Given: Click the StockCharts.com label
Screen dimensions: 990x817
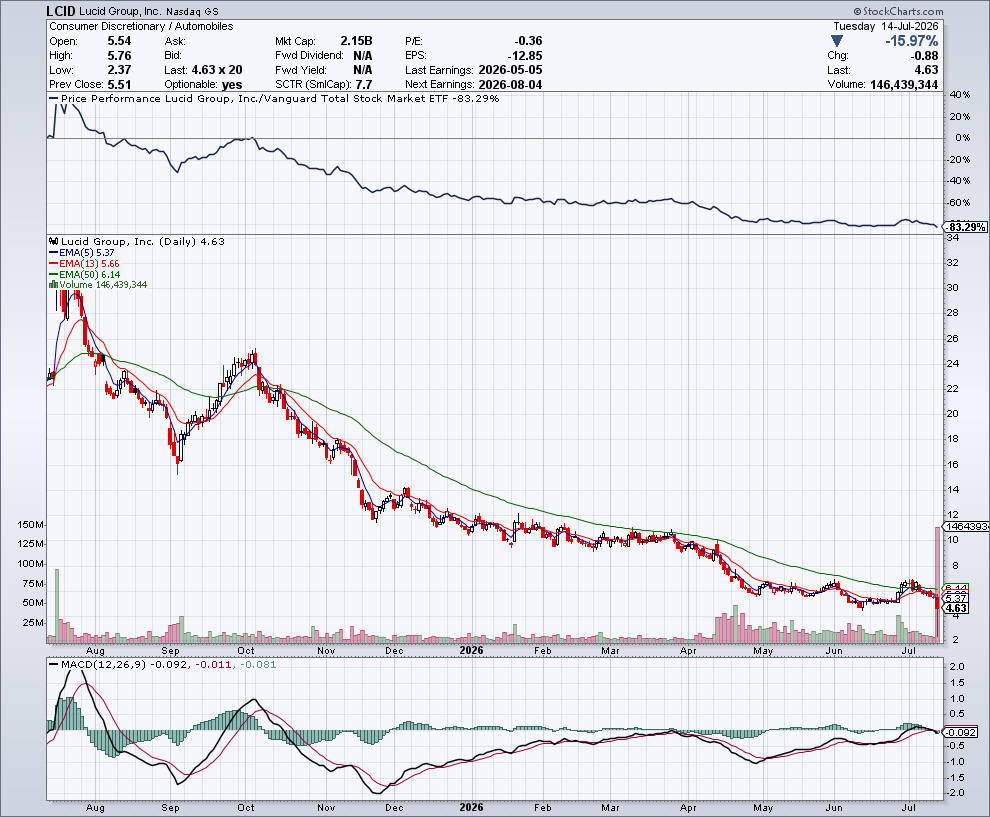Looking at the screenshot, I should (x=898, y=11).
